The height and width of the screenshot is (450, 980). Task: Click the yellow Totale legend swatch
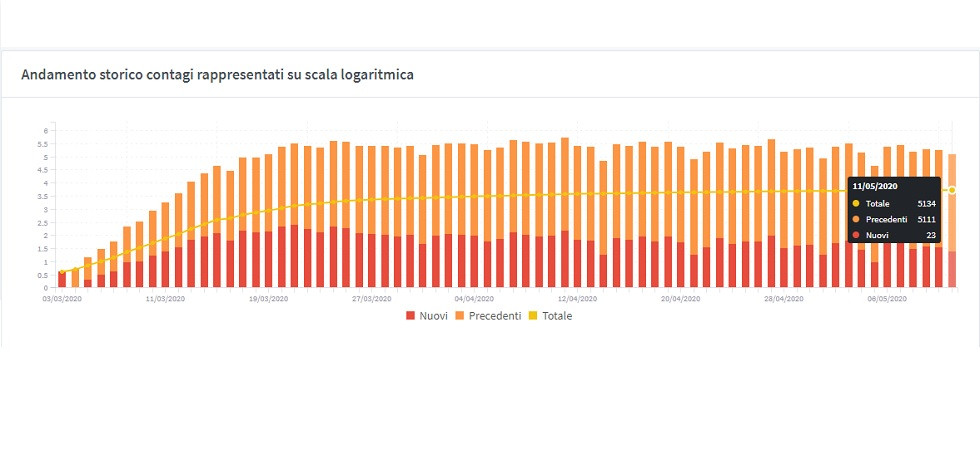click(534, 316)
